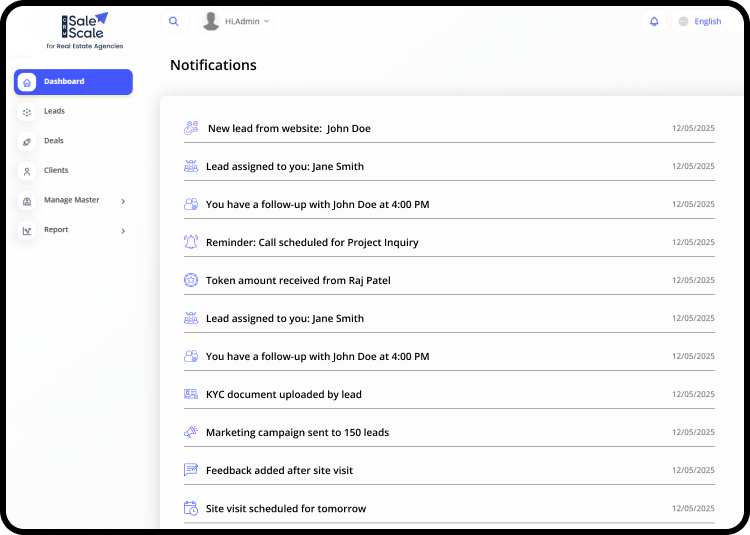The image size is (750, 535).
Task: Click the admin user avatar
Action: [x=211, y=21]
